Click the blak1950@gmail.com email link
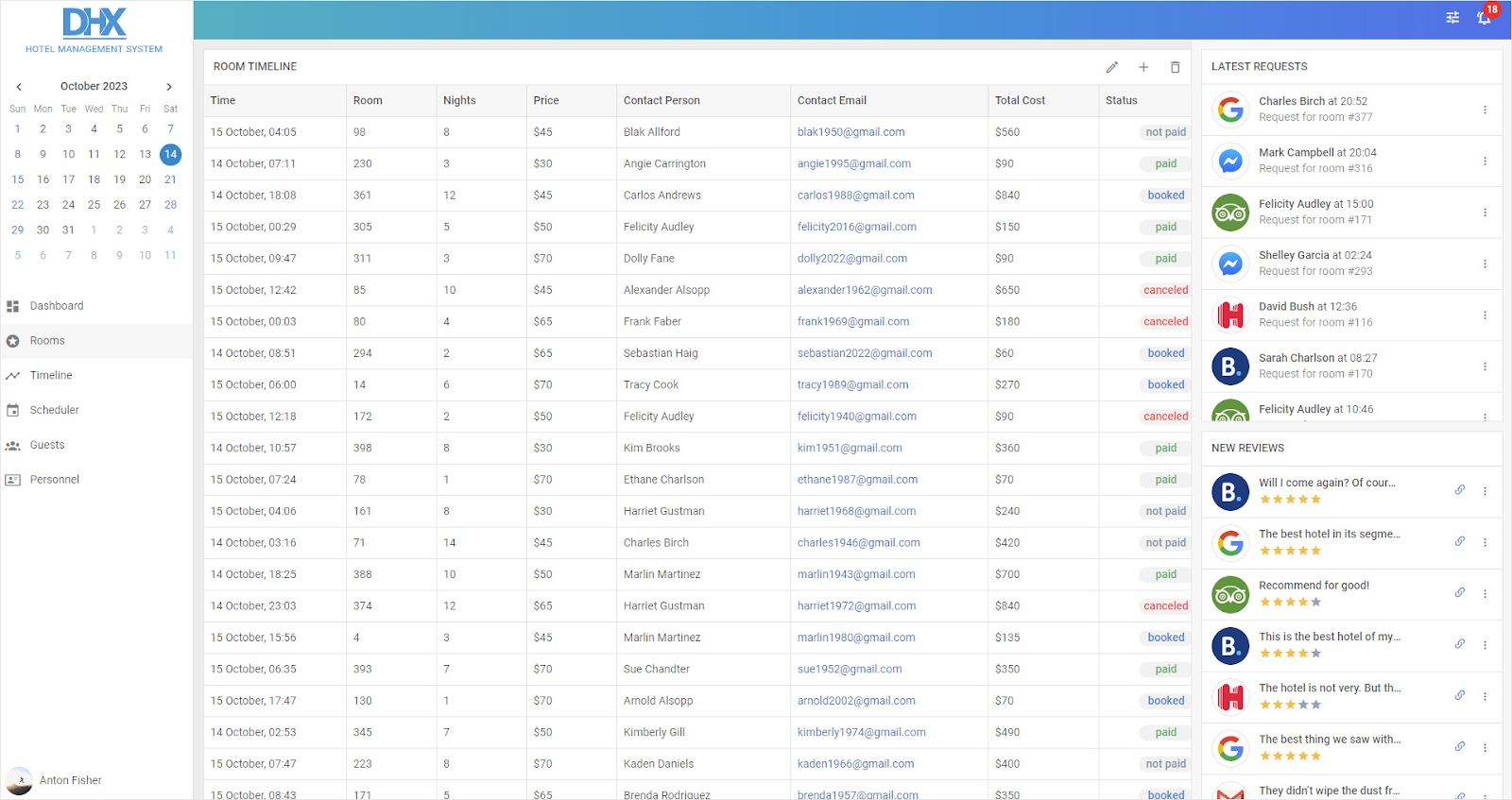Image resolution: width=1512 pixels, height=800 pixels. [x=850, y=132]
